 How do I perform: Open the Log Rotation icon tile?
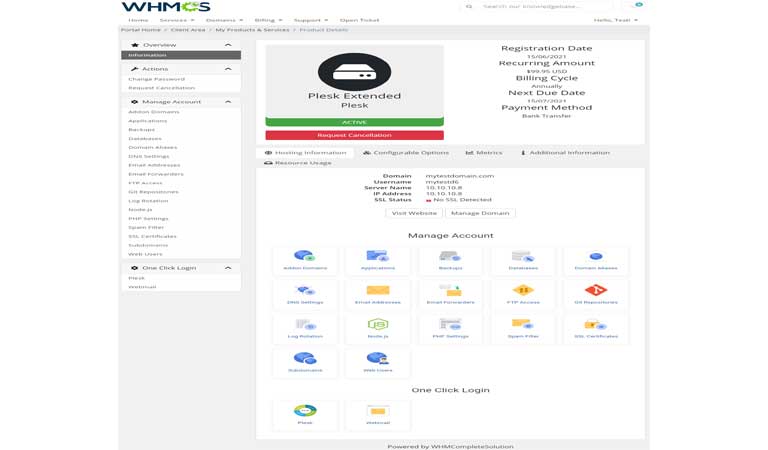pos(305,329)
